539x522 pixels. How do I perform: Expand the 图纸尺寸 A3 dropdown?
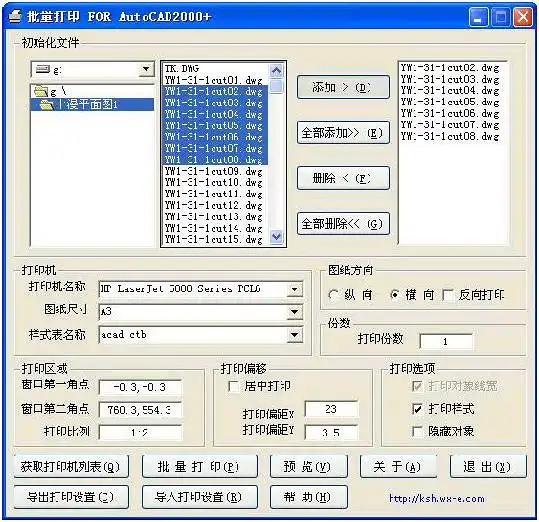click(295, 312)
